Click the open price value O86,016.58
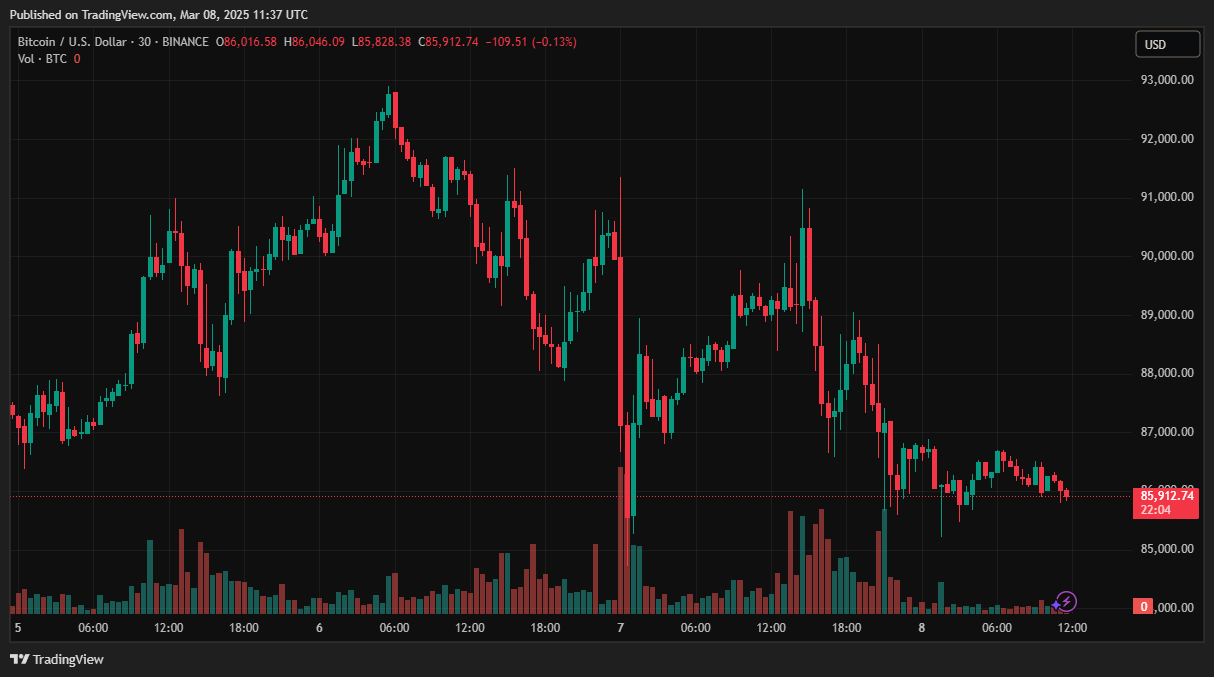The height and width of the screenshot is (677, 1214). click(x=250, y=42)
